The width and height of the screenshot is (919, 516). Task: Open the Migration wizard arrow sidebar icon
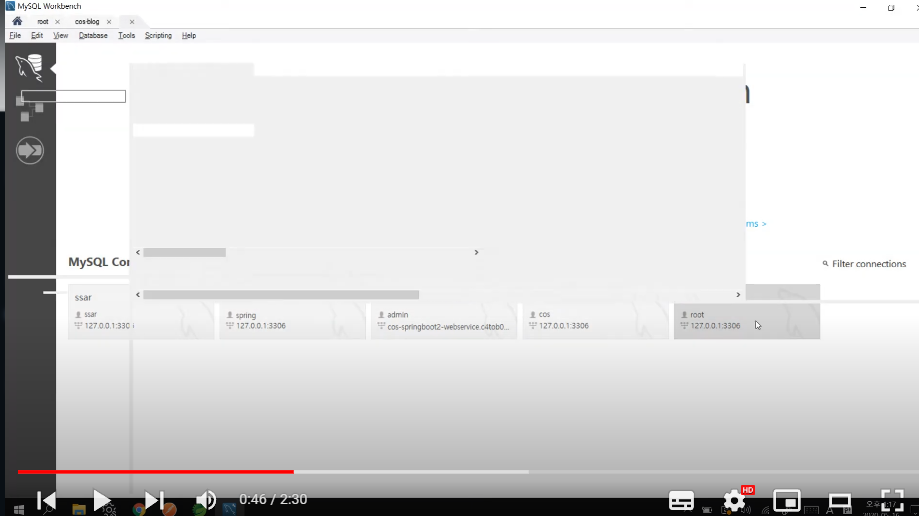(x=30, y=151)
